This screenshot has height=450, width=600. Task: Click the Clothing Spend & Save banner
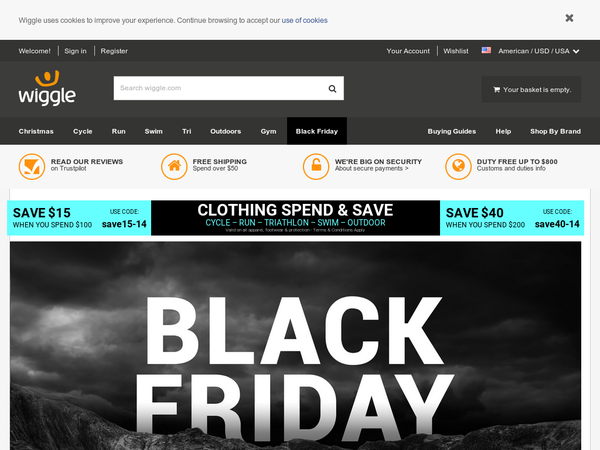tap(295, 218)
